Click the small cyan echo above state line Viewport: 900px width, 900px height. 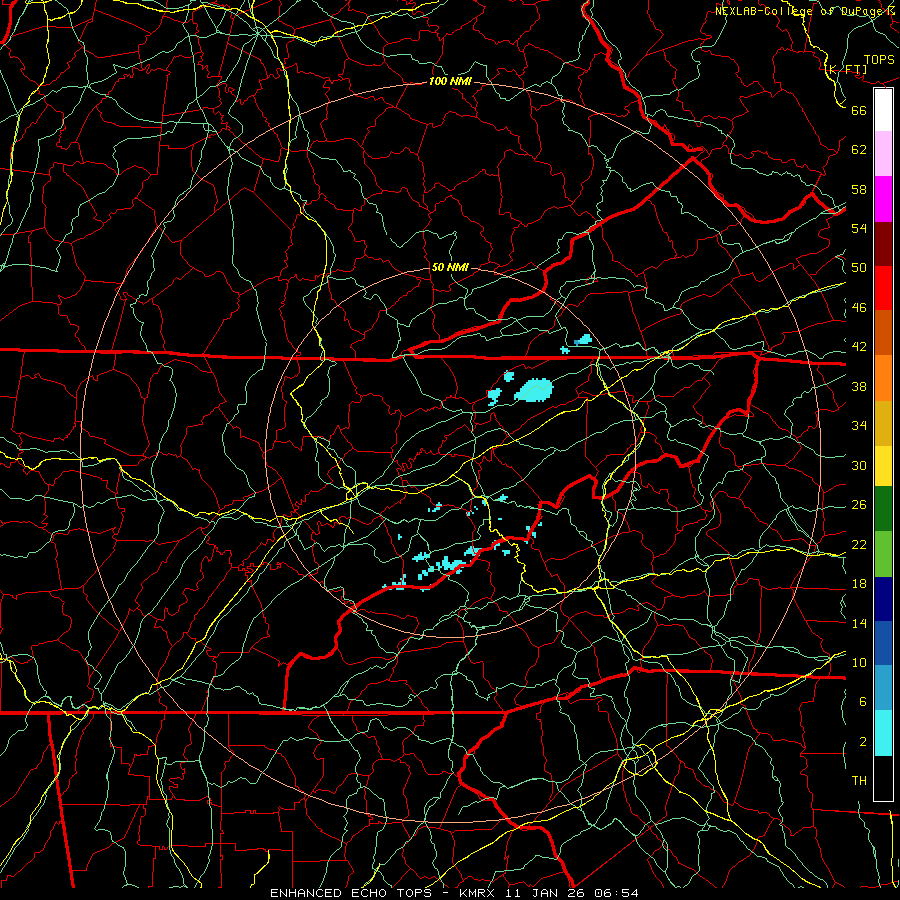point(583,339)
